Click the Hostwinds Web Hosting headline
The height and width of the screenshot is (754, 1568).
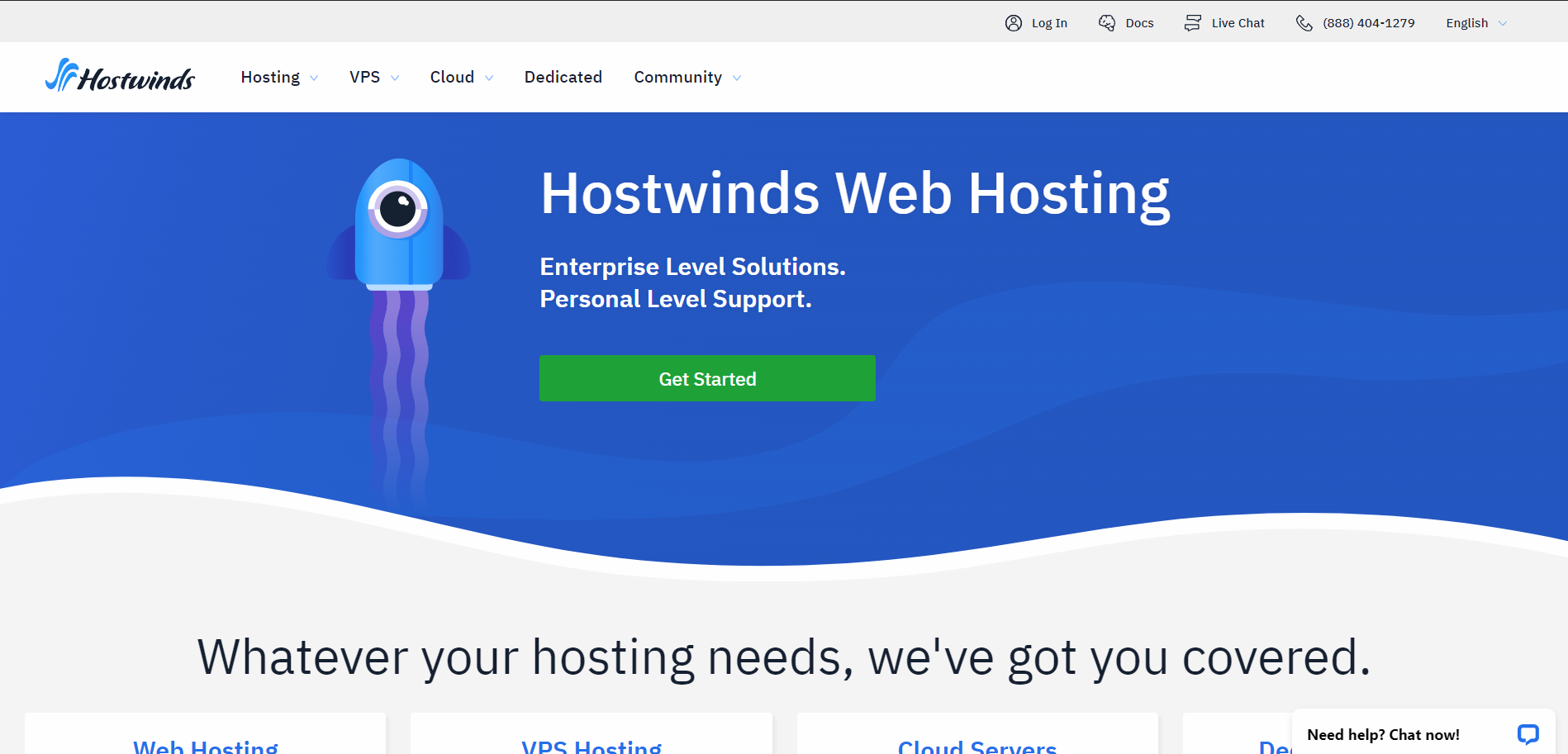click(855, 195)
